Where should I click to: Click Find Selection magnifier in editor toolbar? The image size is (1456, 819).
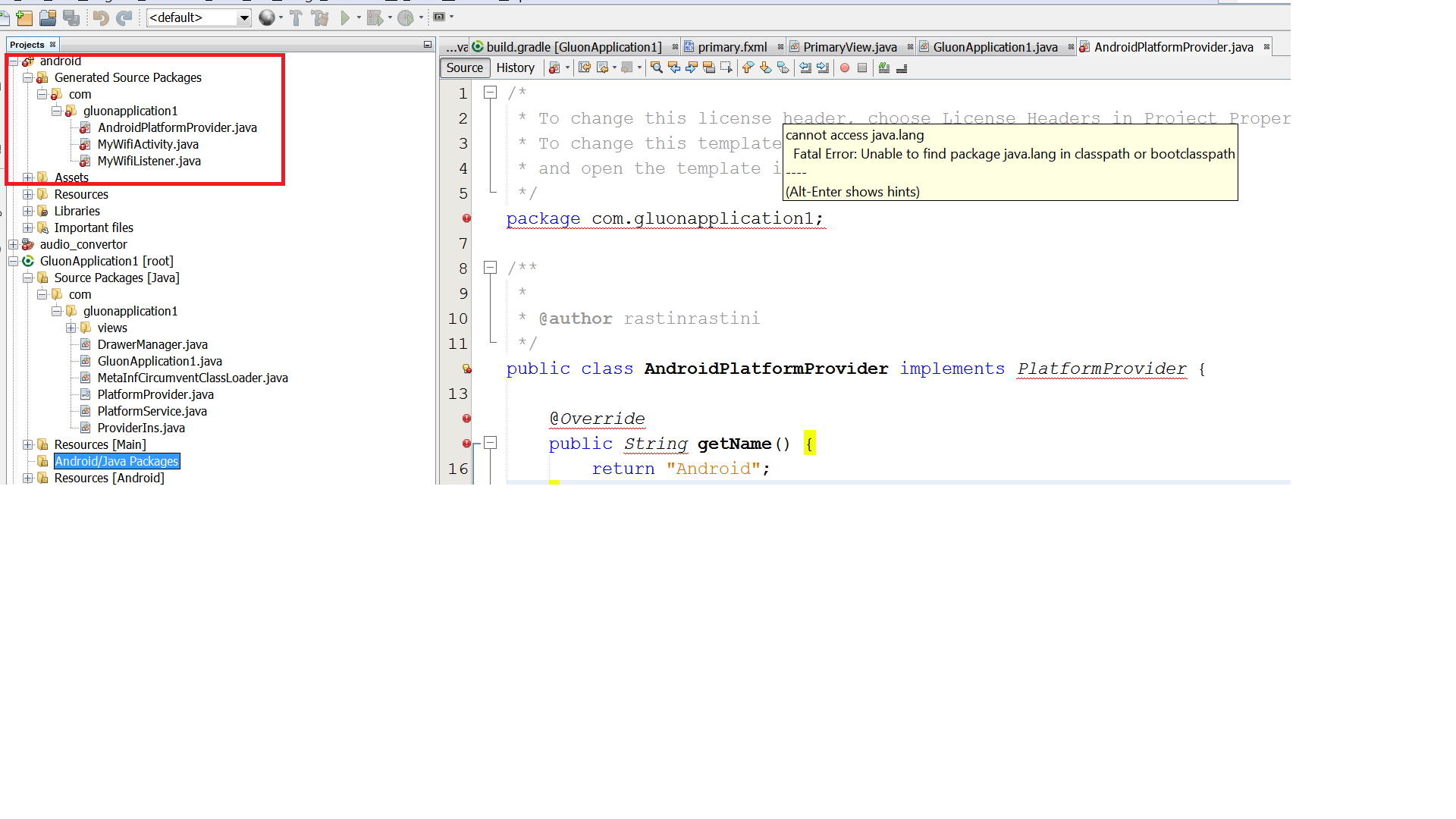[x=657, y=67]
